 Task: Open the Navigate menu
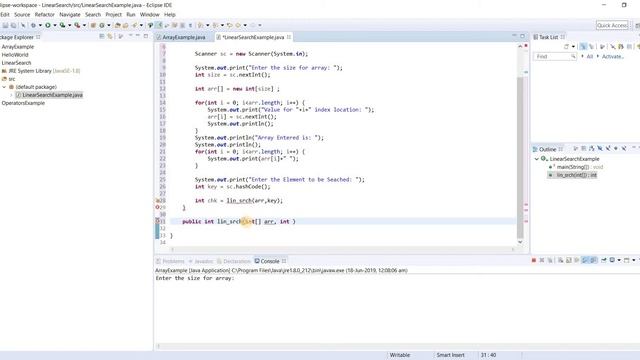70,14
